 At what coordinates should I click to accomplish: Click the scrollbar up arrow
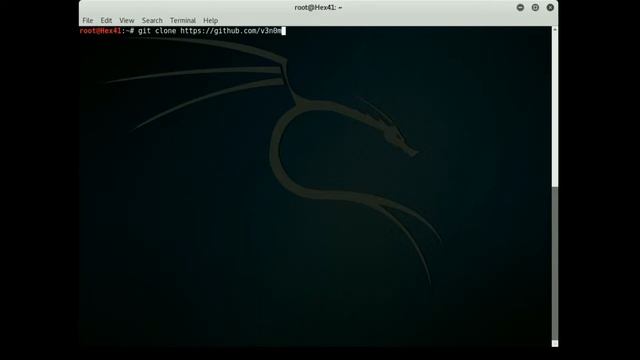tap(555, 29)
